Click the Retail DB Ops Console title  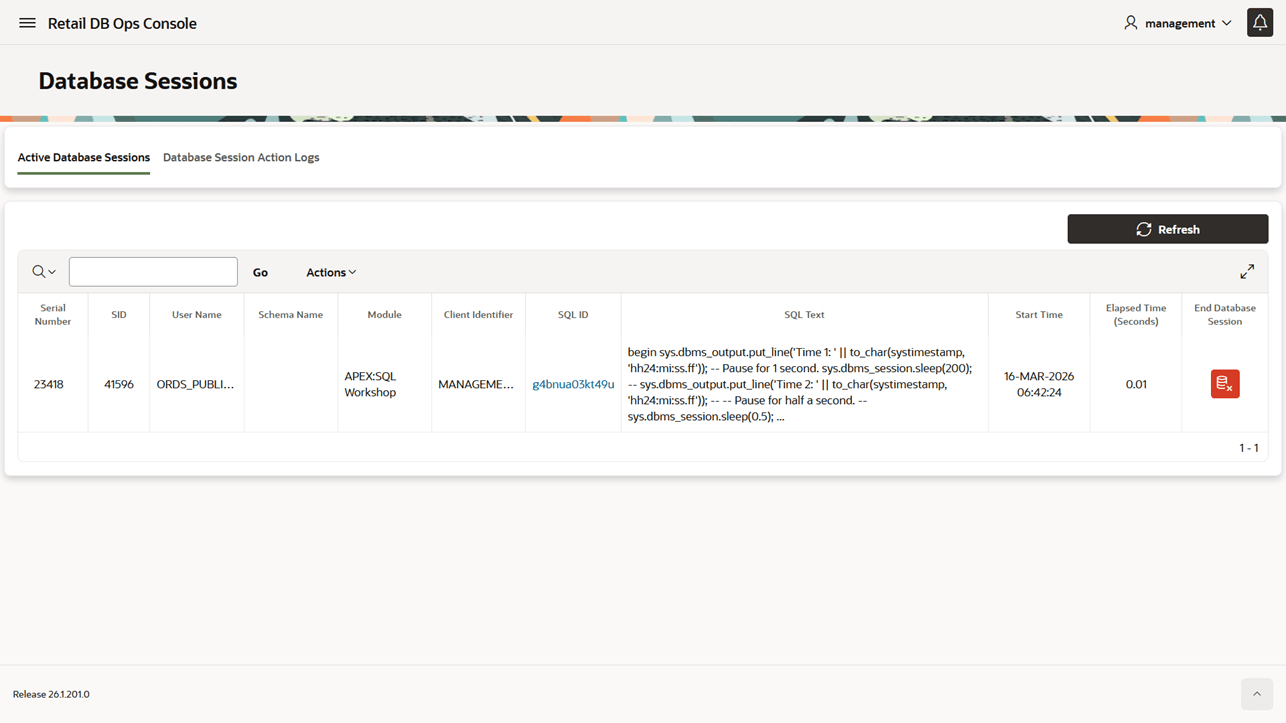[122, 23]
